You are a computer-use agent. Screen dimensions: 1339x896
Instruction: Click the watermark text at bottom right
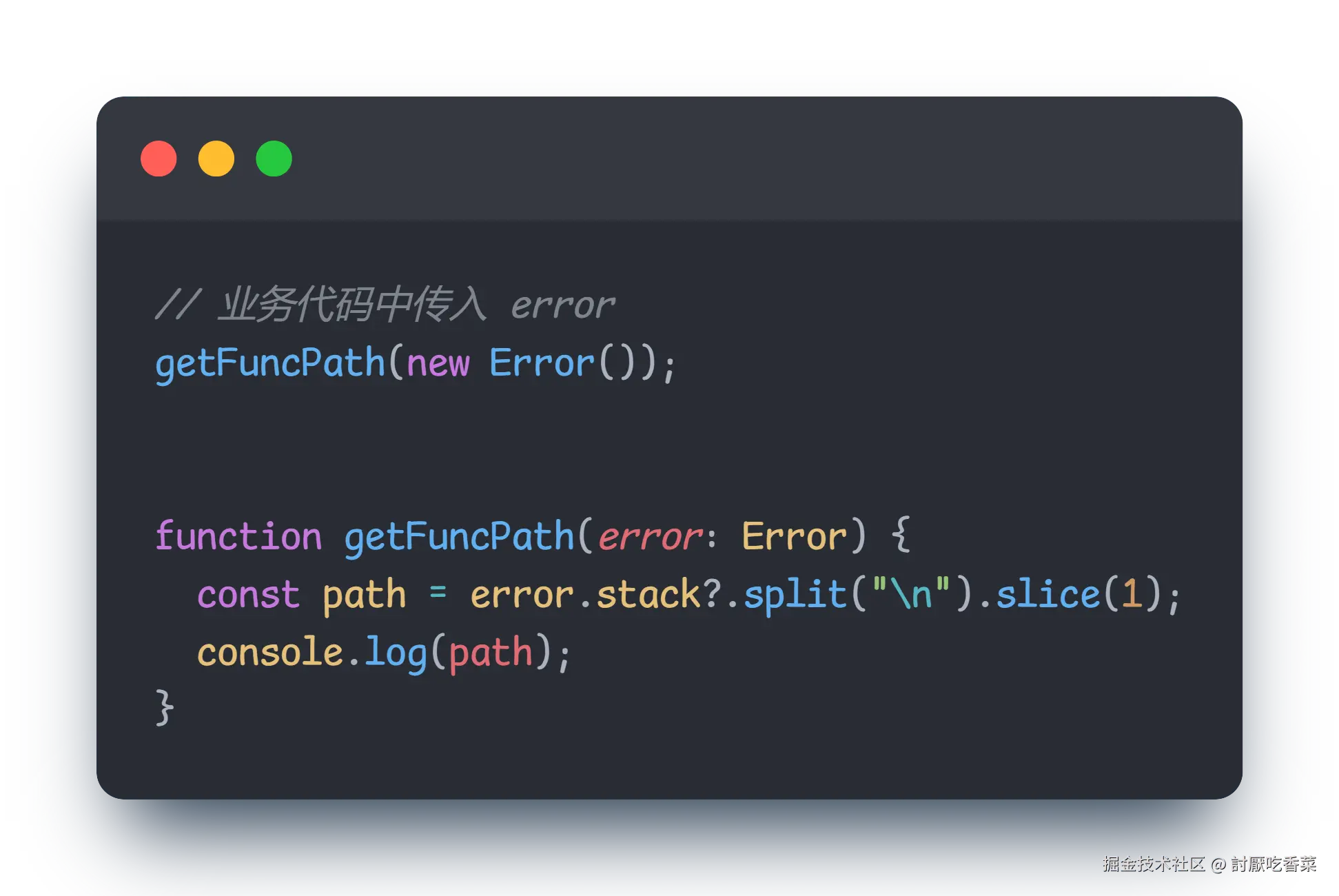[1209, 864]
